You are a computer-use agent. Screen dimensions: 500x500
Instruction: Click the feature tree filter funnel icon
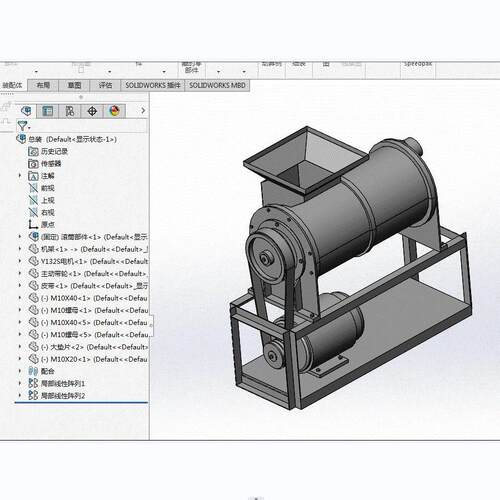[23, 126]
